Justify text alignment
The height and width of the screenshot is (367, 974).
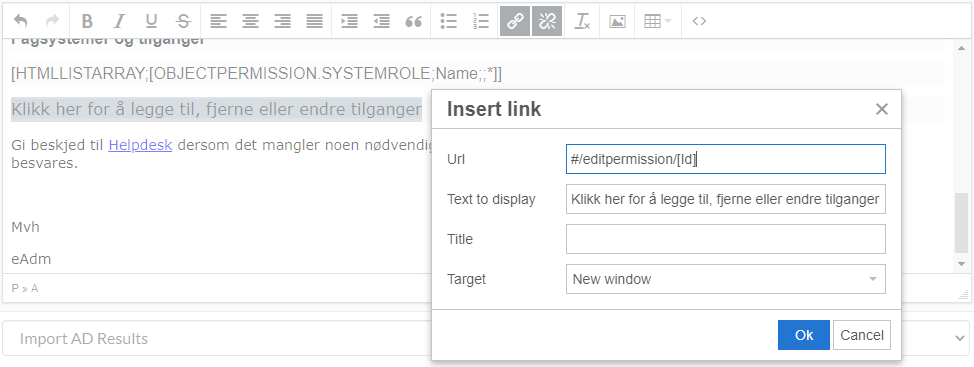click(x=315, y=21)
